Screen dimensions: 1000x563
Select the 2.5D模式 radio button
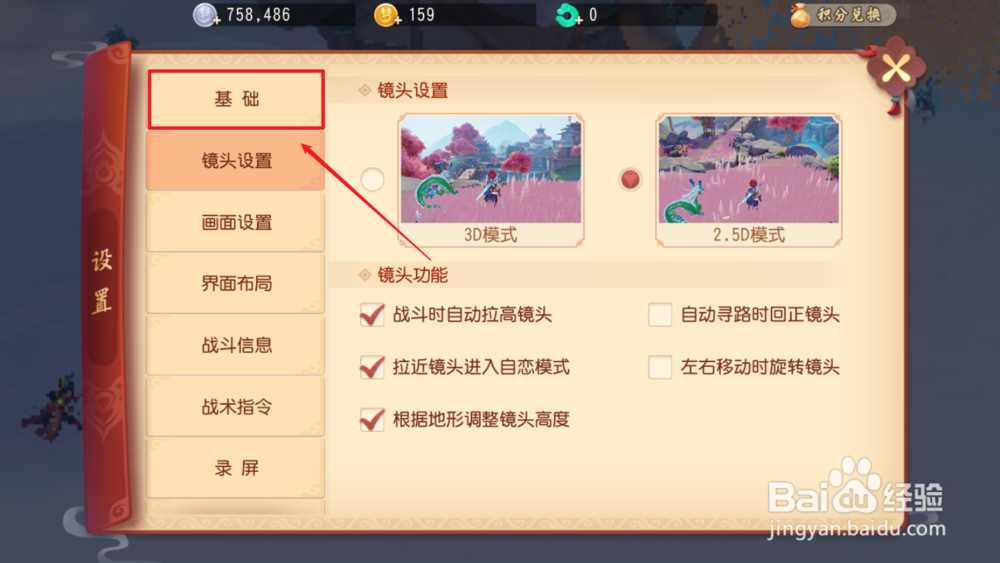coord(629,179)
